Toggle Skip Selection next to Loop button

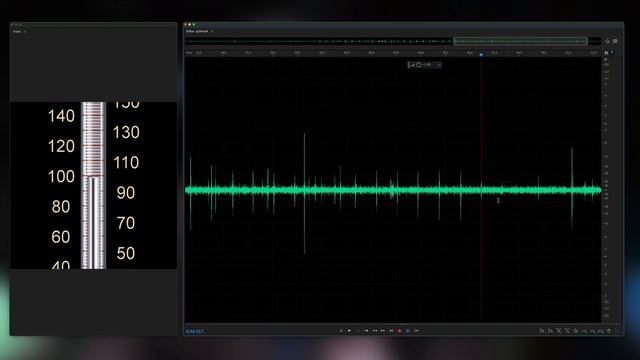coord(416,331)
